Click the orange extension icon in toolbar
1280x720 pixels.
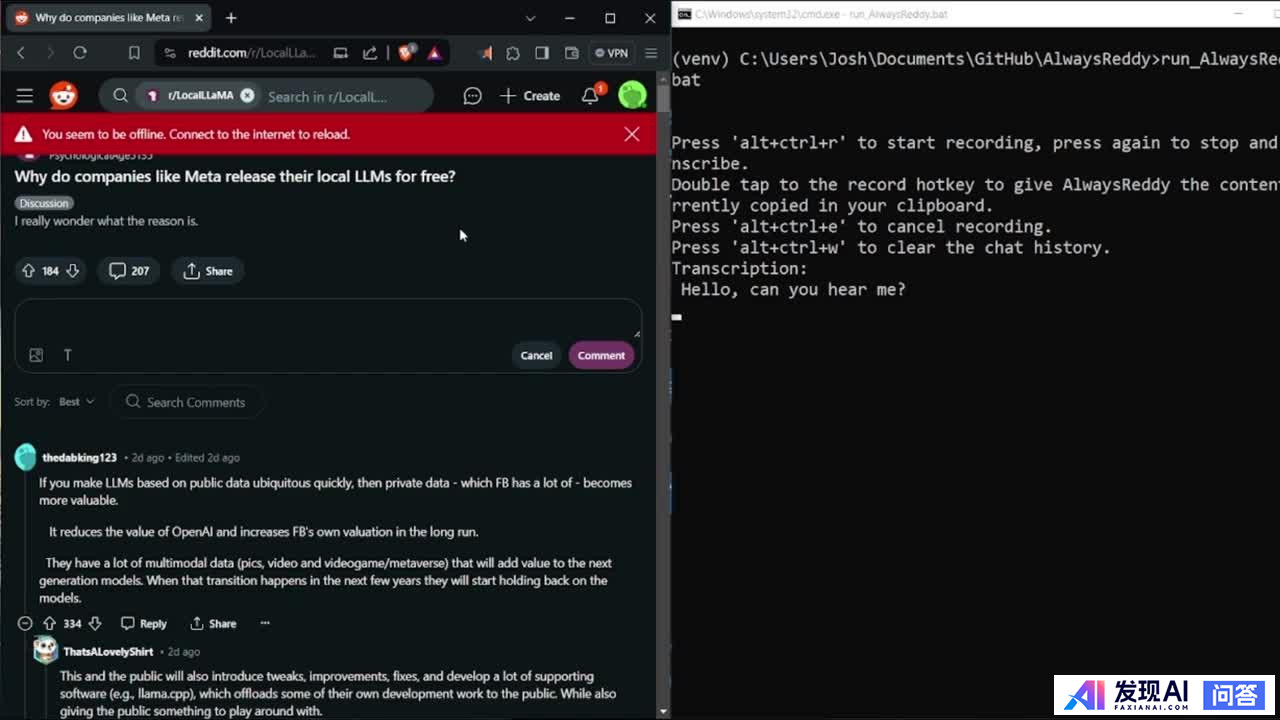(485, 53)
